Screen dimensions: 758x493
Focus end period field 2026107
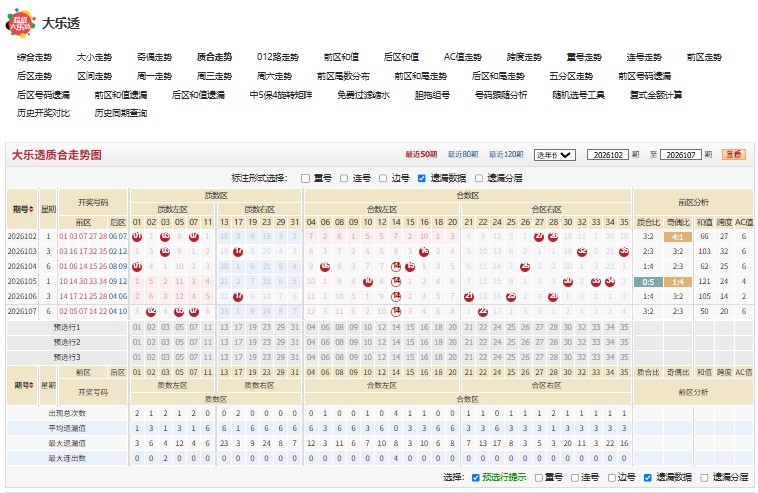681,155
